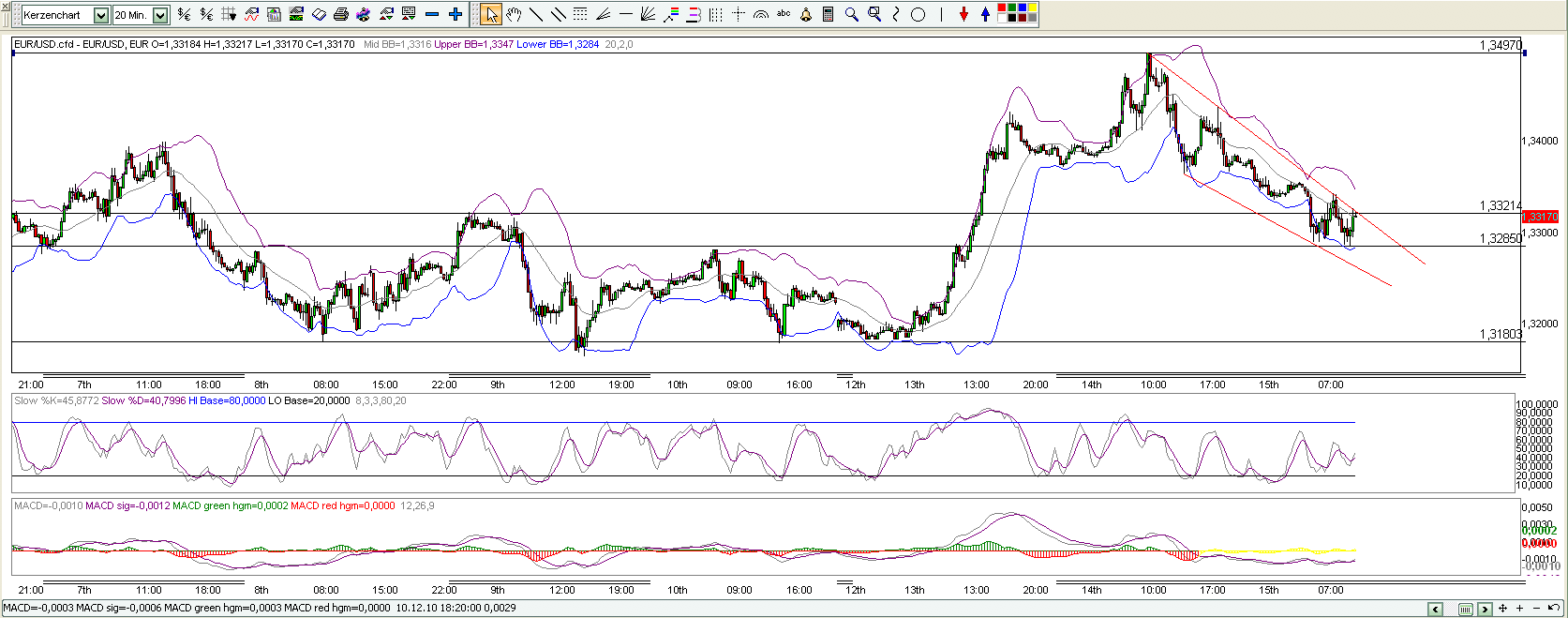Pick the yellow color swatch
This screenshot has height=618, width=1568.
(x=1033, y=8)
